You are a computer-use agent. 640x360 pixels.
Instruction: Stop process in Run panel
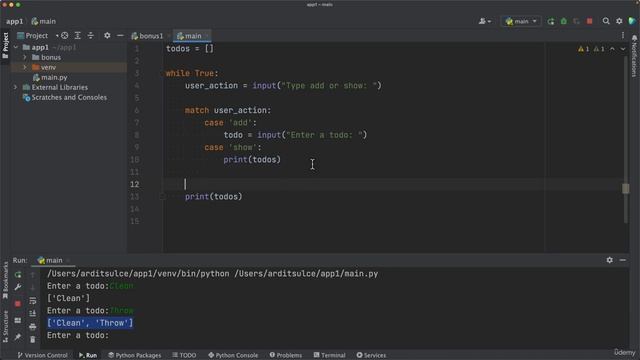point(18,304)
